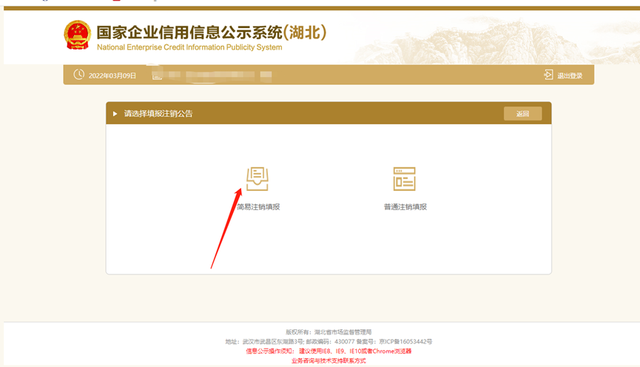Screen dimensions: 640x367
Task: Click the 返回 back button
Action: [x=522, y=113]
